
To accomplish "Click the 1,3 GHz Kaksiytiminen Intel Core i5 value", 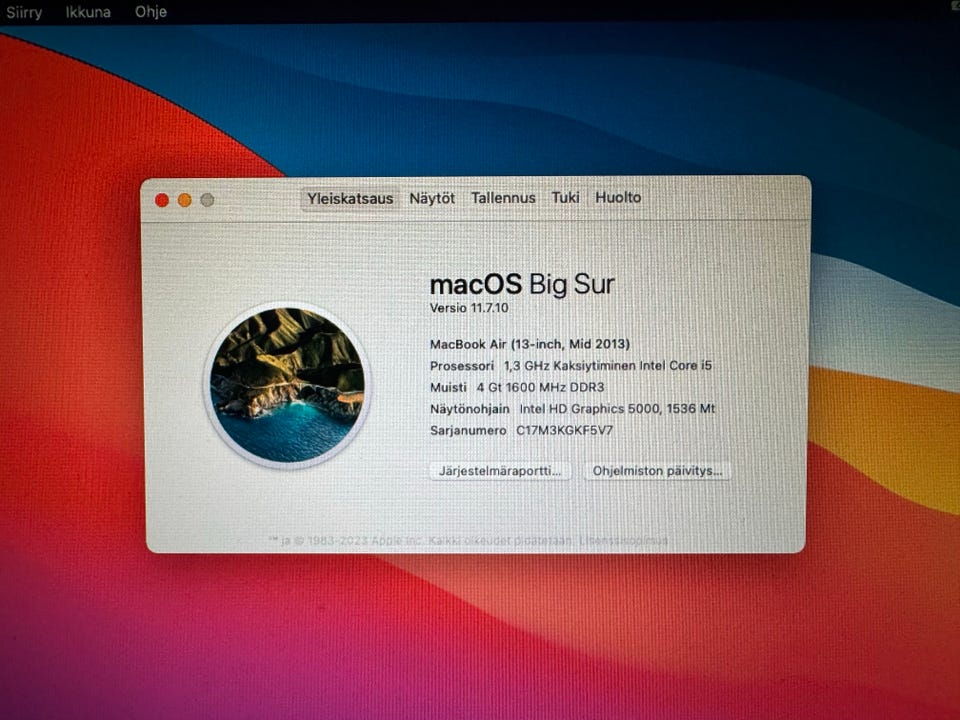I will tap(608, 366).
